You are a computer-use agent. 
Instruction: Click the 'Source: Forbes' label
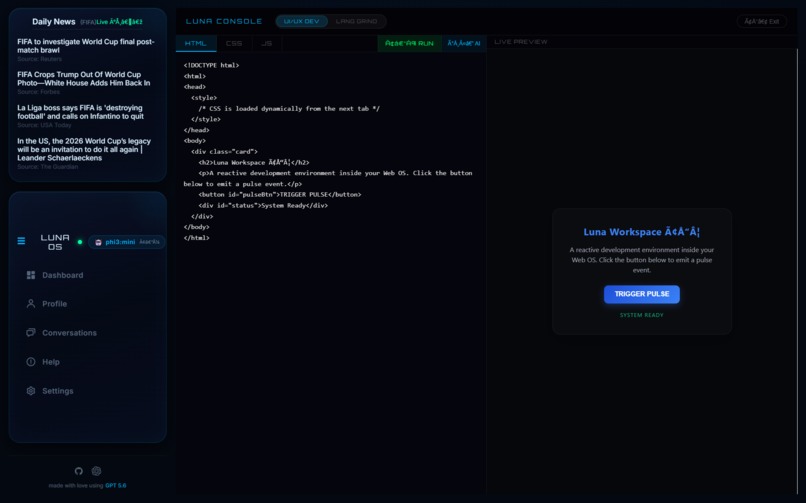coord(38,92)
